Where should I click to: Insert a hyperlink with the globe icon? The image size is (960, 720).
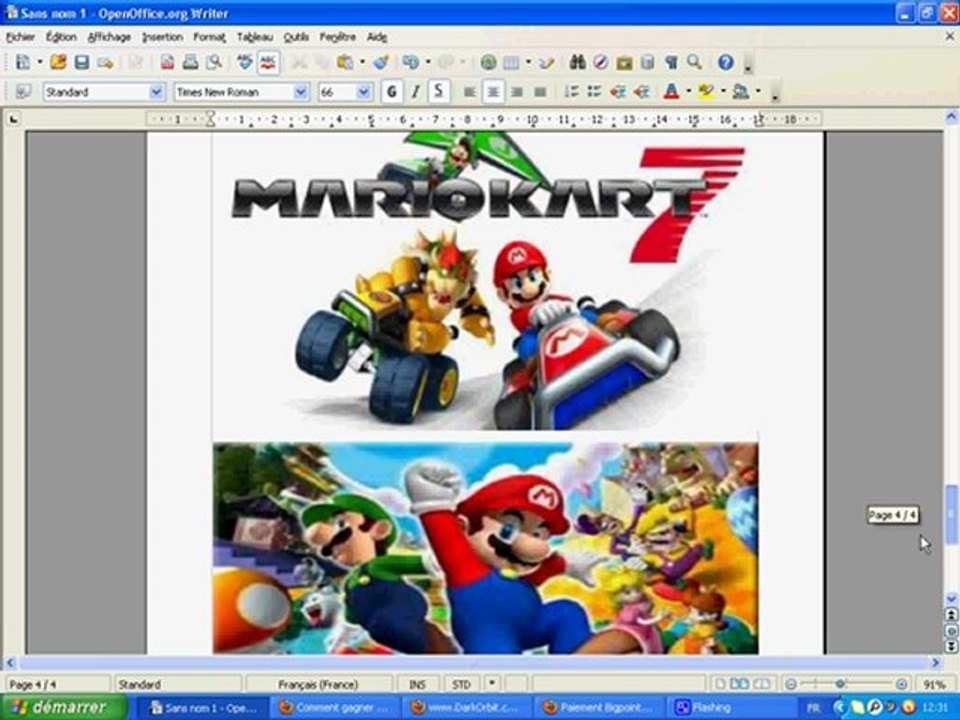488,62
